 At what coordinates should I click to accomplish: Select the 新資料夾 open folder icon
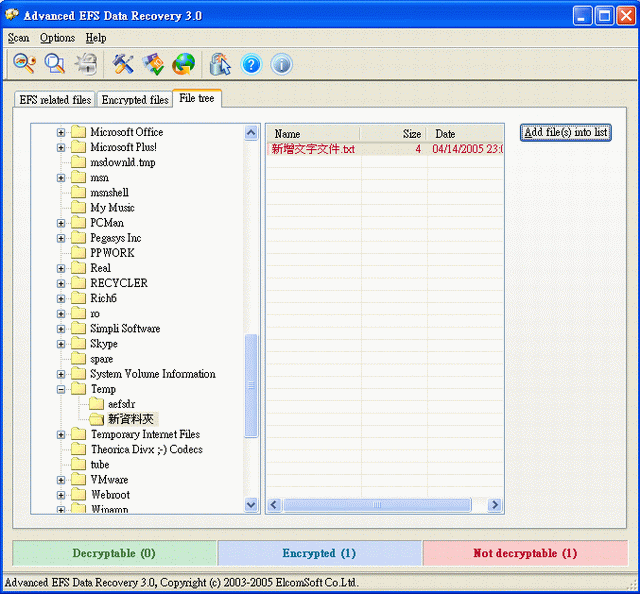pos(96,419)
